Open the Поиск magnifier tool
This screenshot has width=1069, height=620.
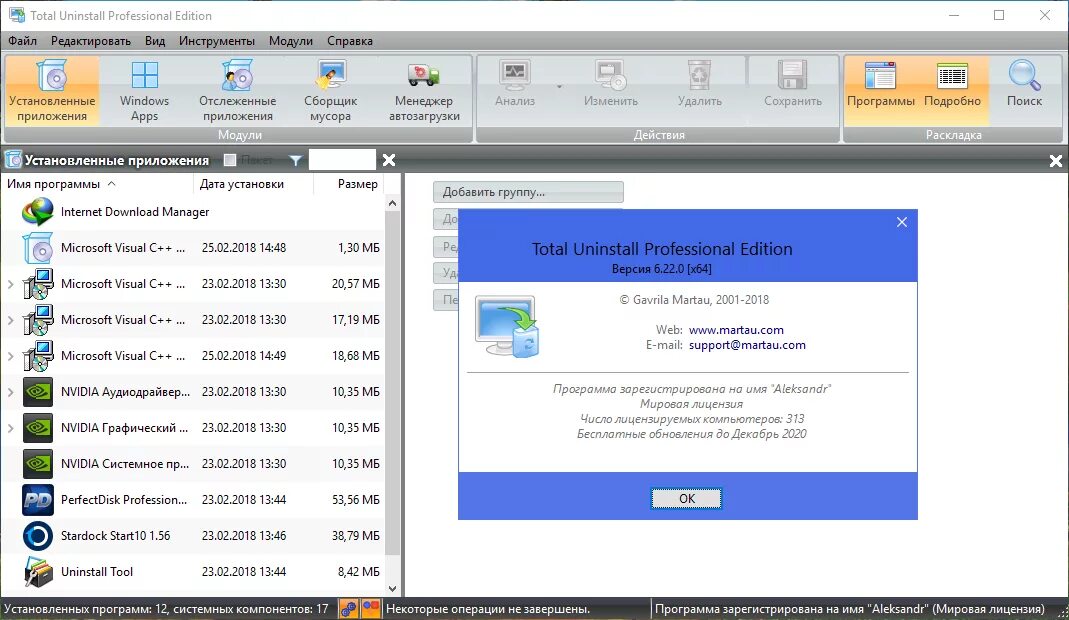(x=1024, y=91)
